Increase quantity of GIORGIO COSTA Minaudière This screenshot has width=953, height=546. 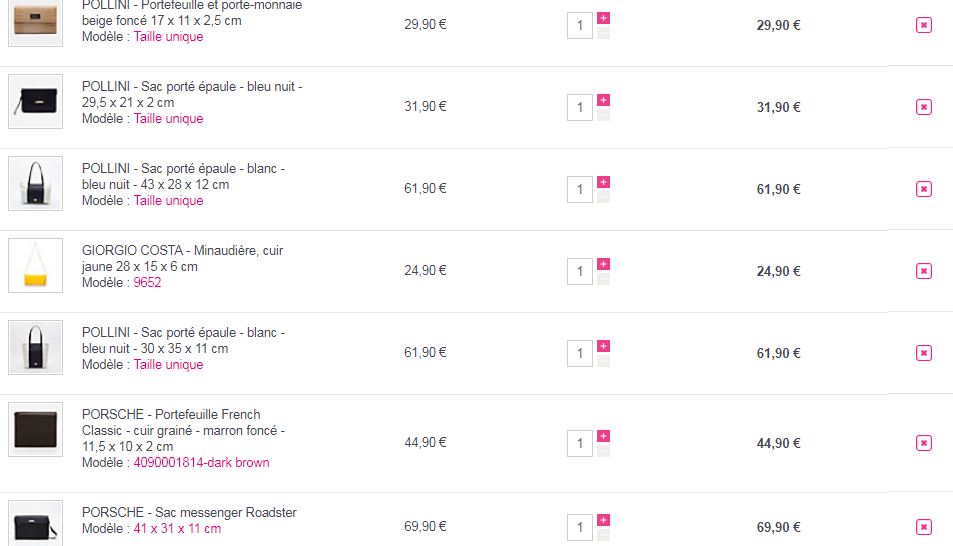coord(603,264)
